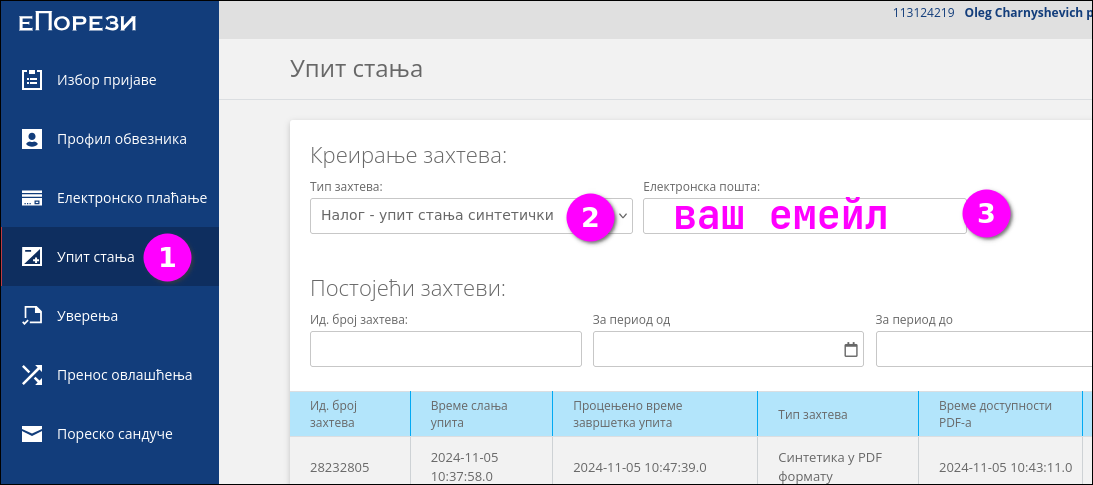Open the Профил обвезника menu item

click(x=121, y=139)
